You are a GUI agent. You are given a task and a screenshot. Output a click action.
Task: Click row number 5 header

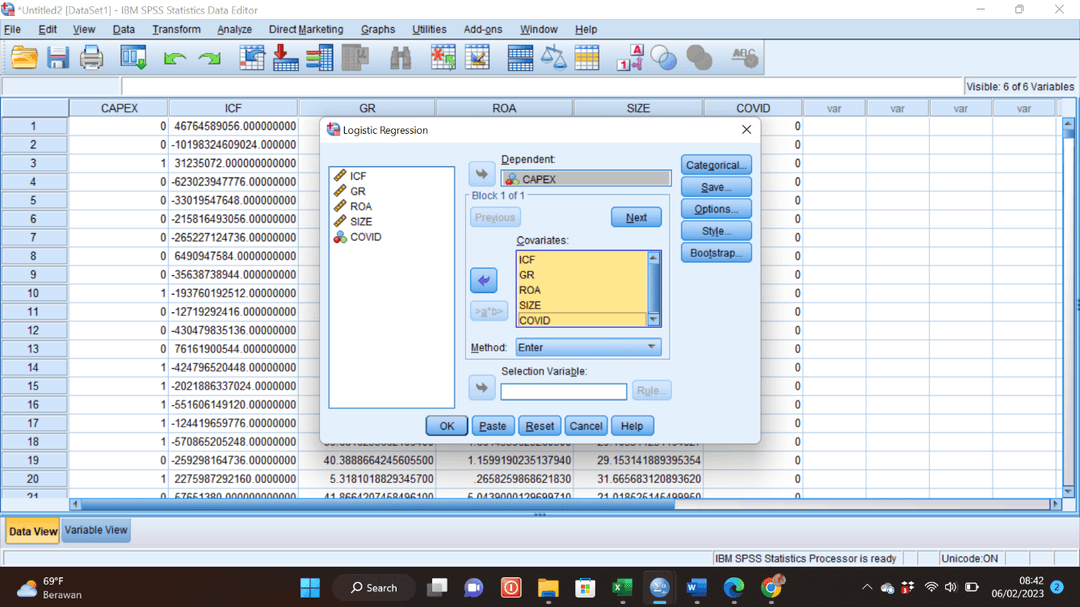(33, 200)
